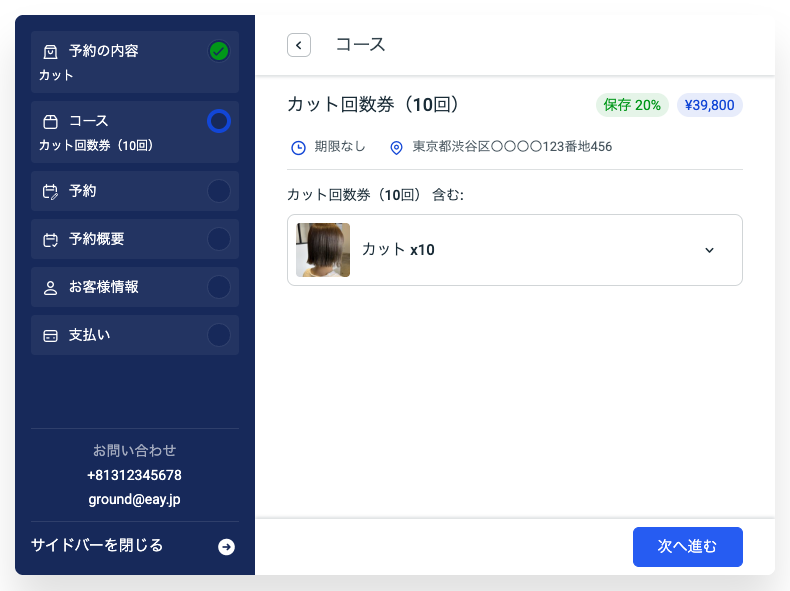The image size is (790, 591).
Task: Click the location pin icon by the address
Action: 396,147
